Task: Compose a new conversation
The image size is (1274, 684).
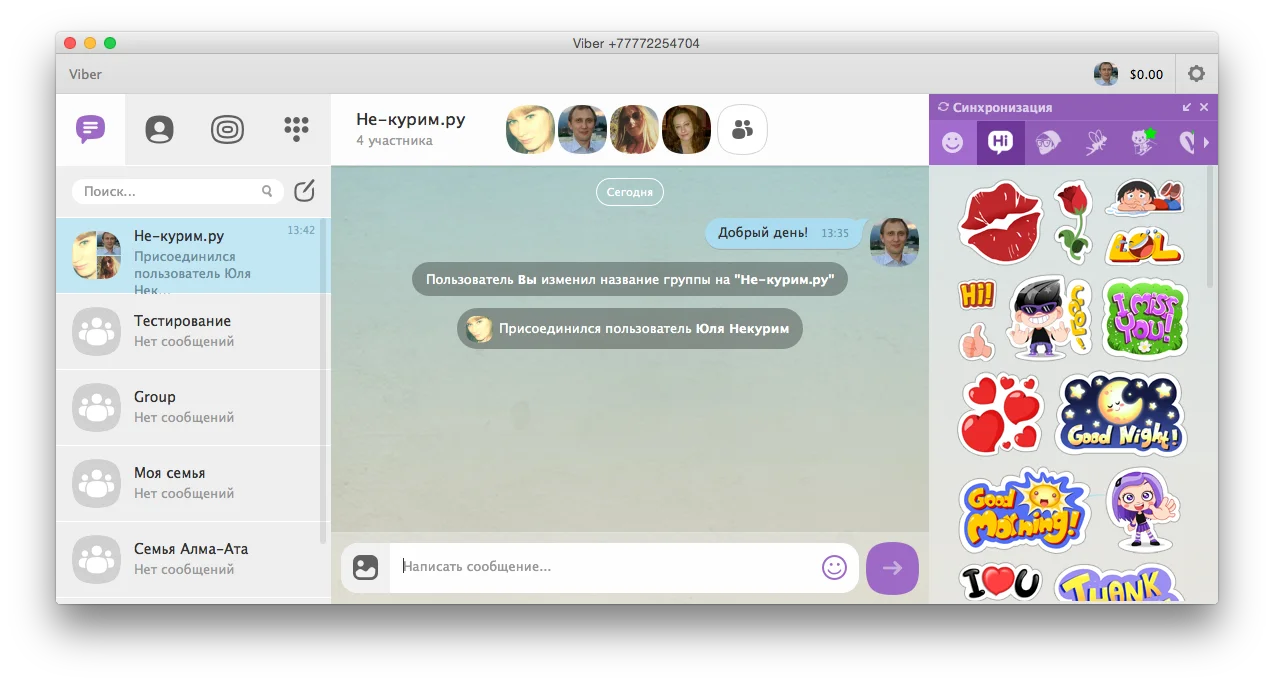Action: pos(305,190)
